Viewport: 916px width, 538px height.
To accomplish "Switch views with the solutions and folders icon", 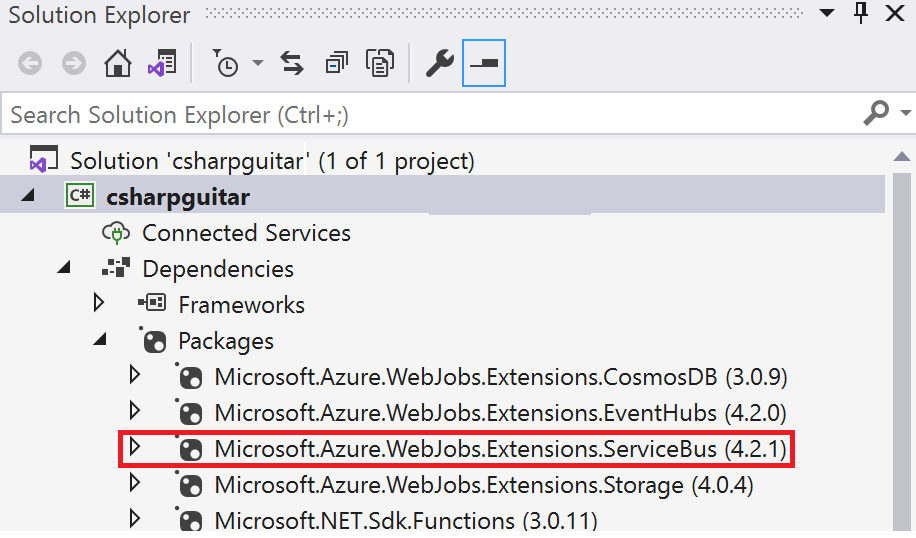I will click(162, 63).
